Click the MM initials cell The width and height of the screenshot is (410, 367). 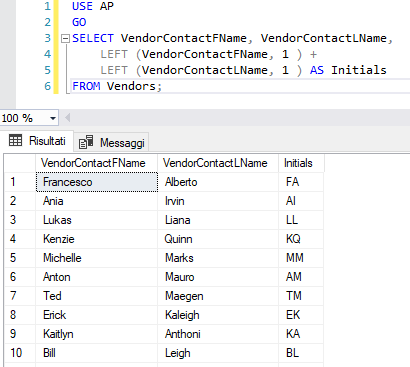coord(301,258)
